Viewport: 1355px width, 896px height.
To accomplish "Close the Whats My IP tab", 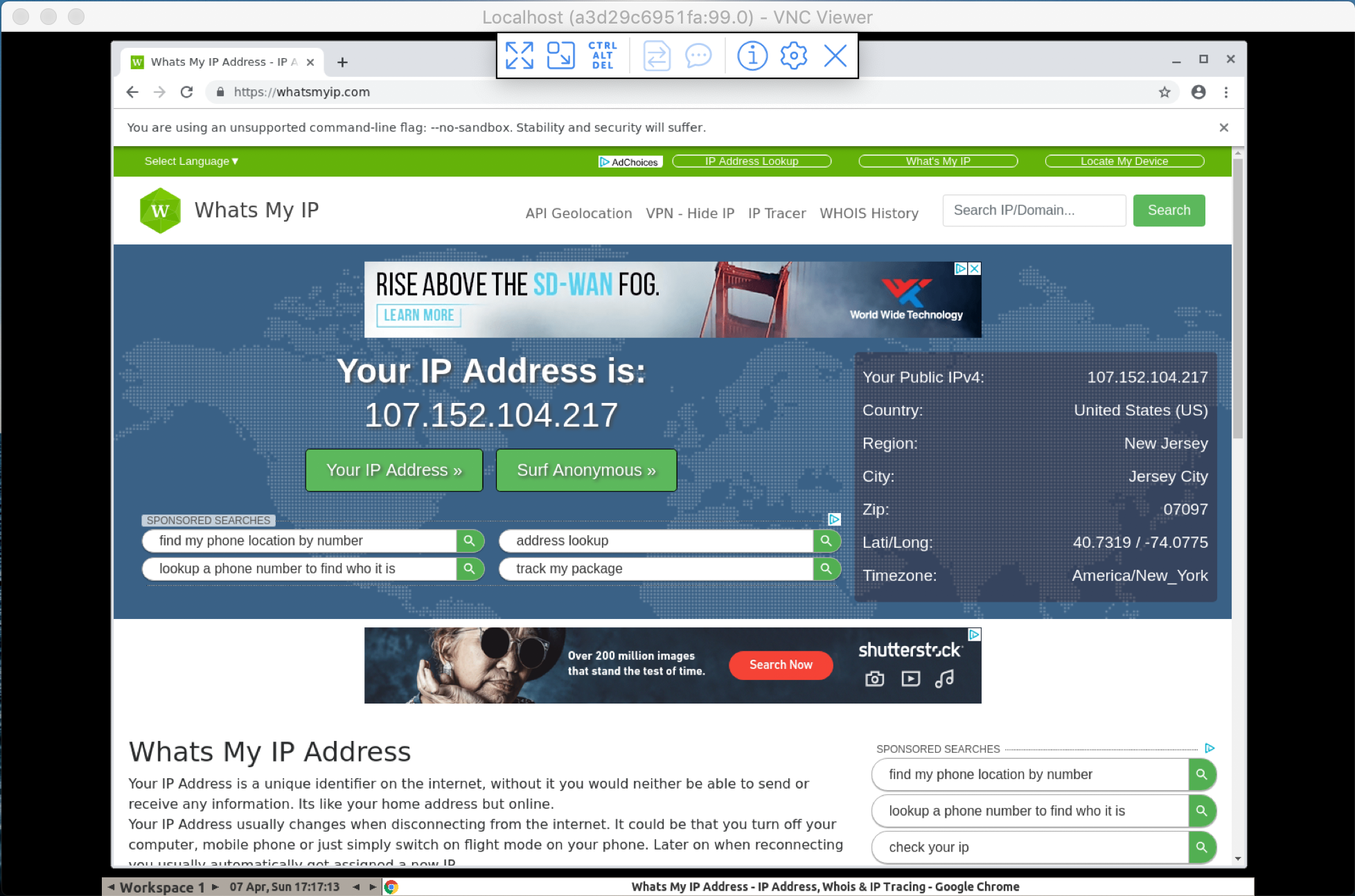I will 310,62.
